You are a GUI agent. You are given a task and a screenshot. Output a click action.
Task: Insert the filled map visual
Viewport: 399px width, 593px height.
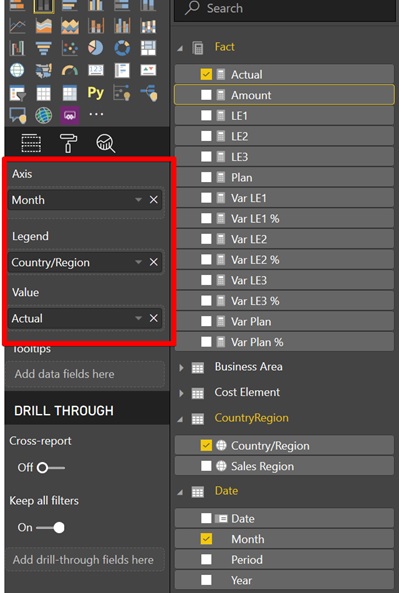click(43, 70)
